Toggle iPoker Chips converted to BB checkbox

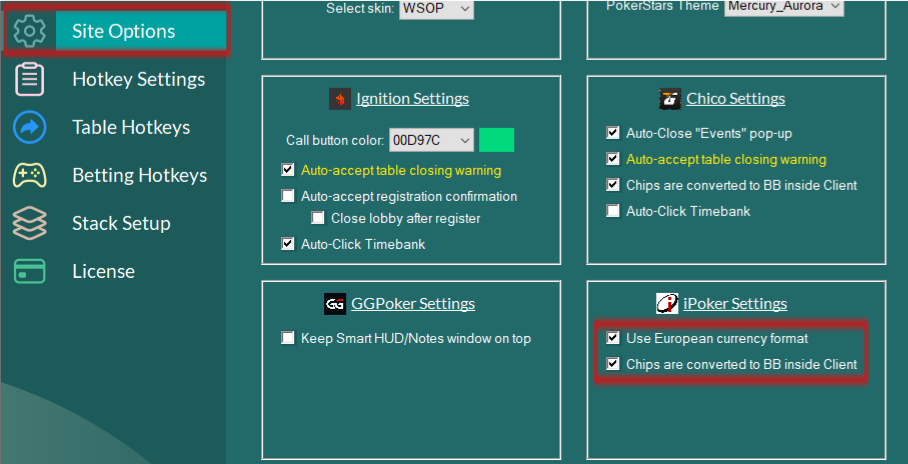coord(613,364)
